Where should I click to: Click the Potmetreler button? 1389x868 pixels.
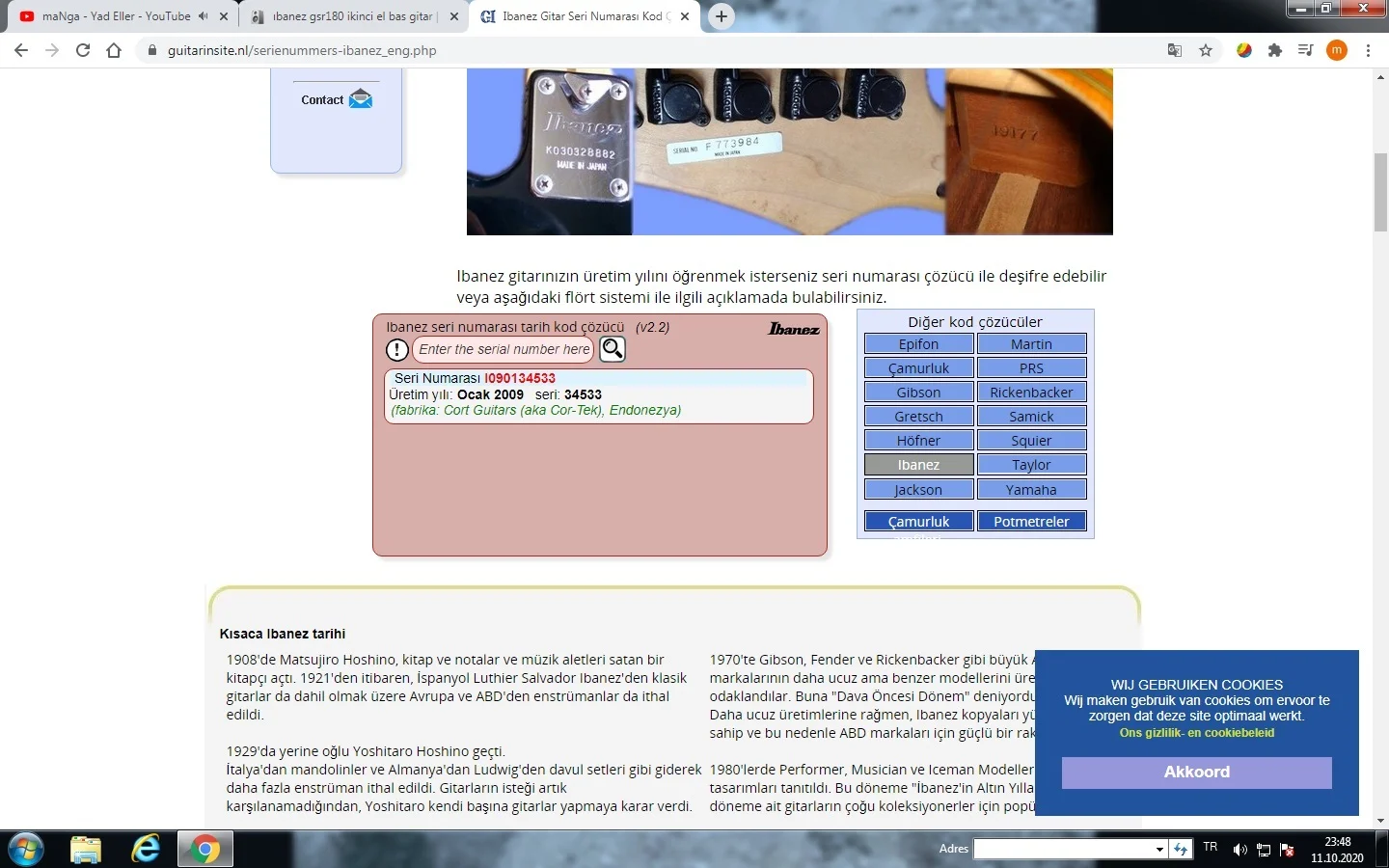click(1031, 522)
